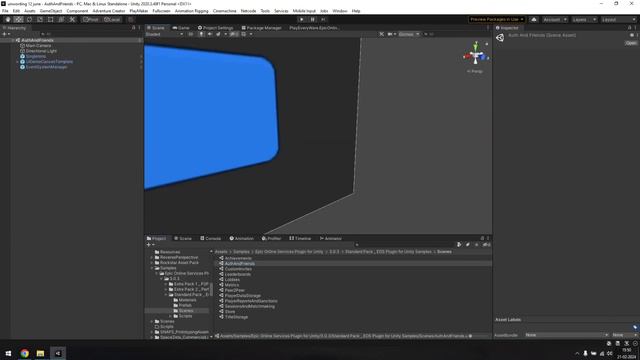Toggle Local/Global handle rotation
Image resolution: width=640 pixels, height=360 pixels.
click(x=112, y=19)
